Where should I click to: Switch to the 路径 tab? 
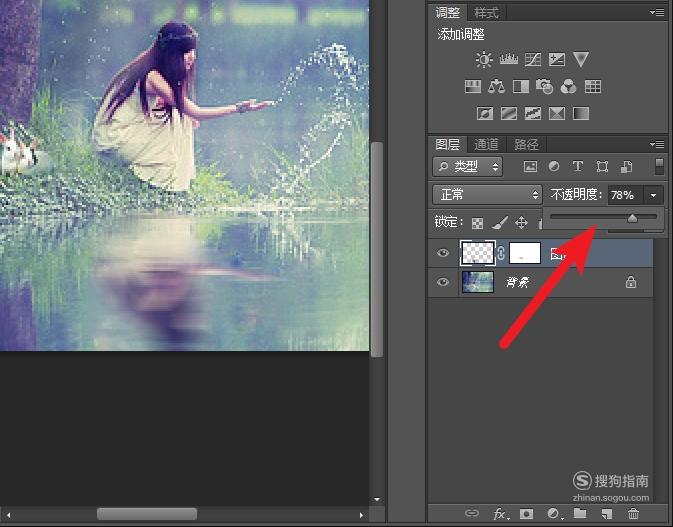click(x=526, y=144)
